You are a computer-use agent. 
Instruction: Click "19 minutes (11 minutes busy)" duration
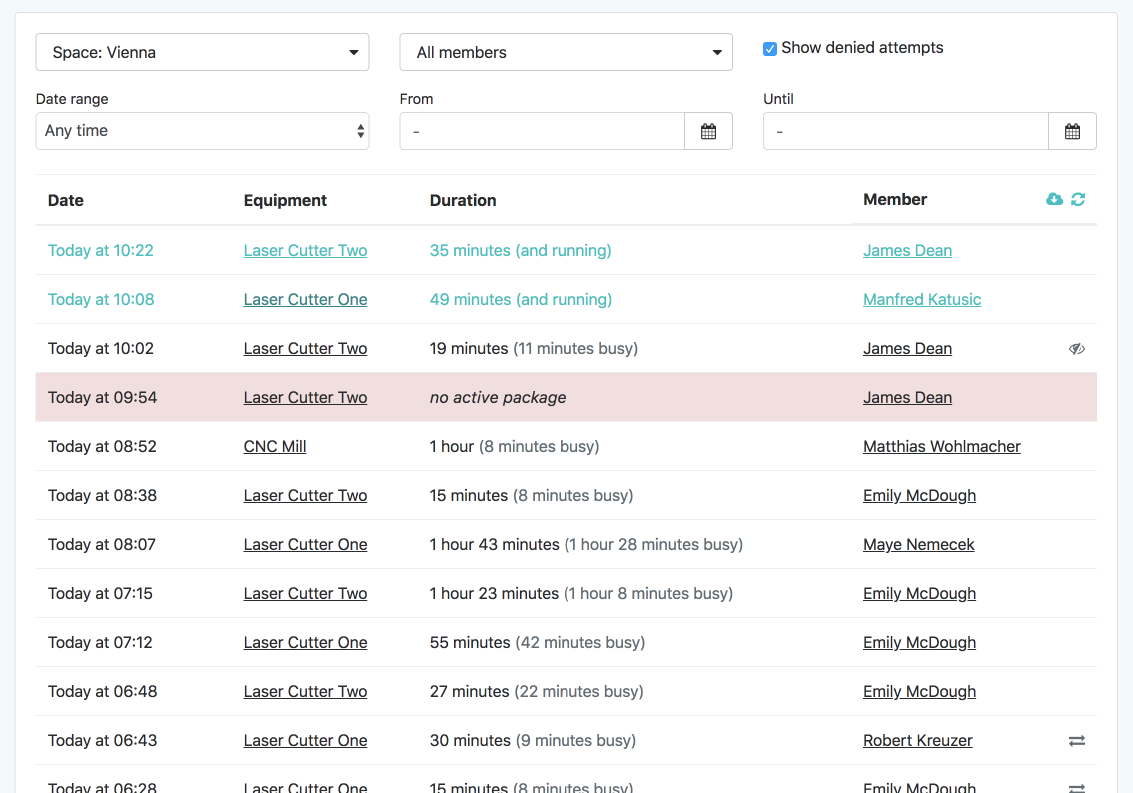(x=533, y=348)
